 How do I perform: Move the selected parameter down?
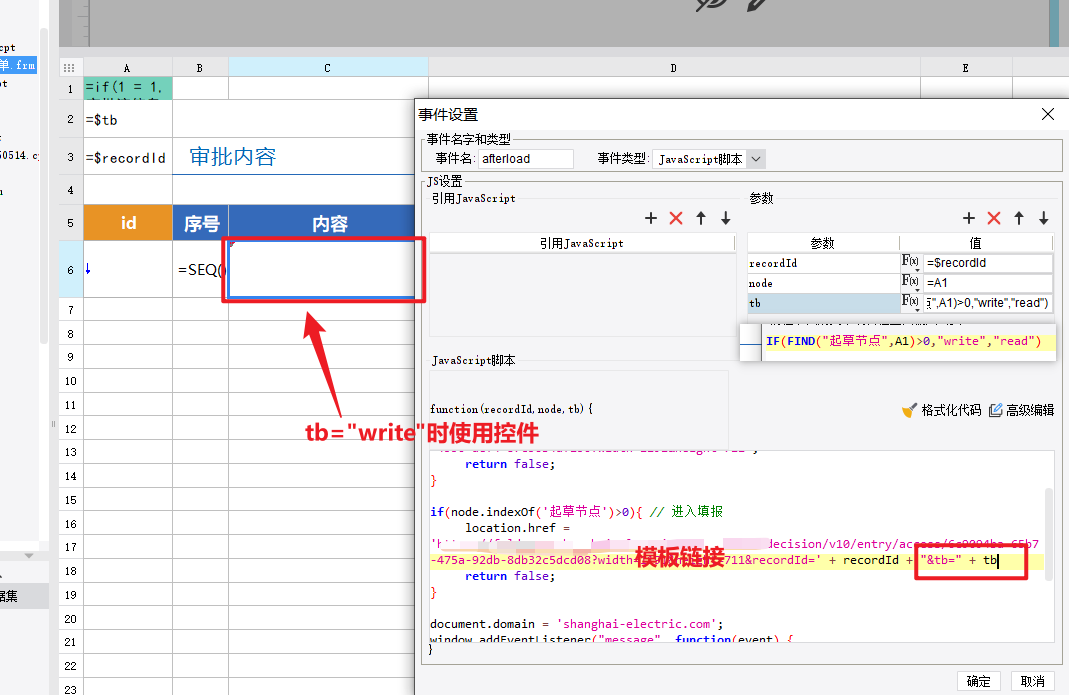coord(1044,218)
